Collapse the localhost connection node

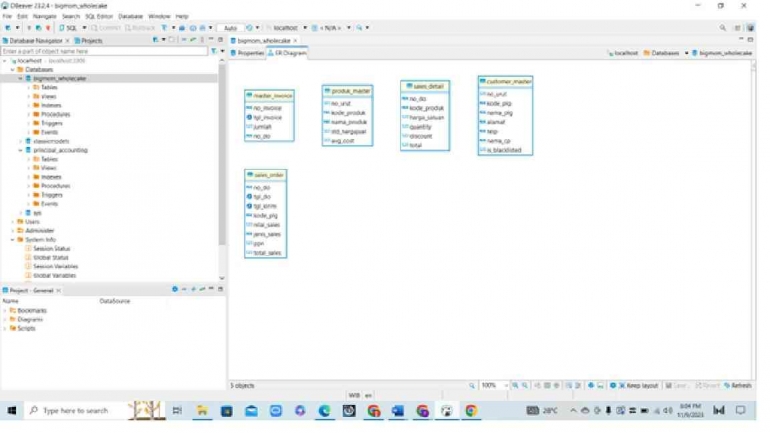pos(5,61)
